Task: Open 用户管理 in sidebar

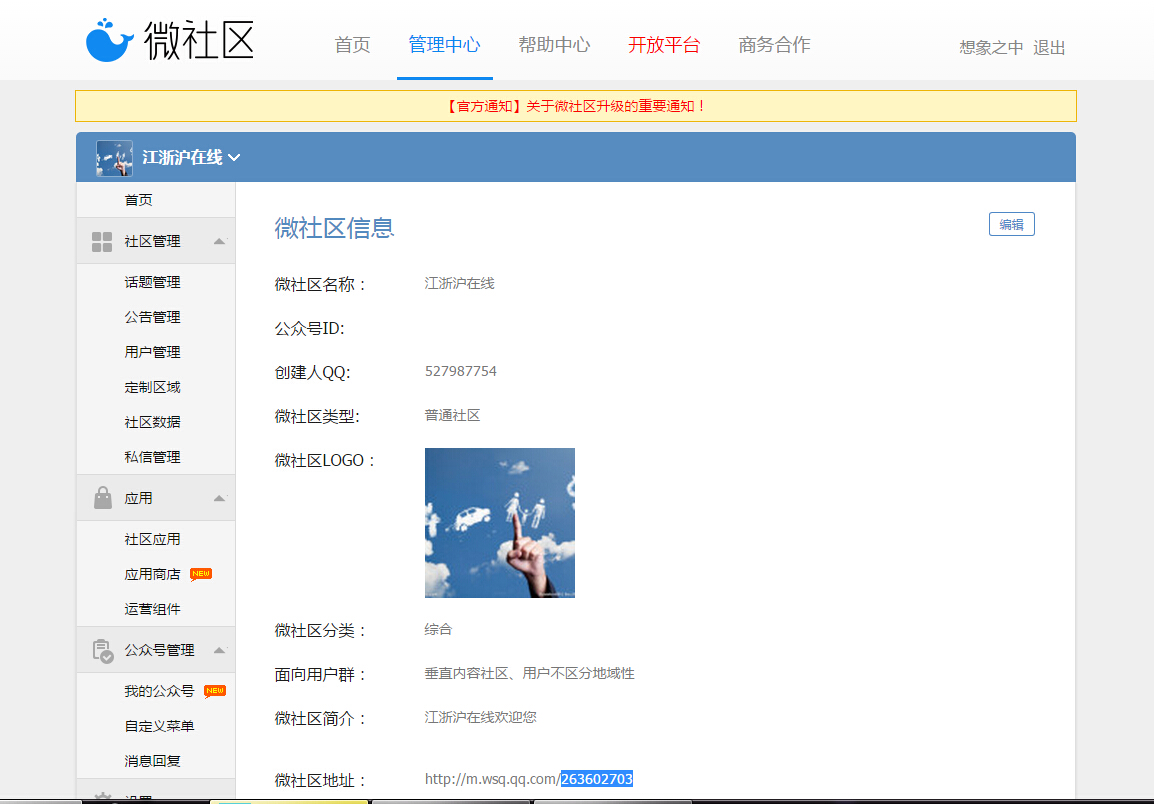Action: pos(152,353)
